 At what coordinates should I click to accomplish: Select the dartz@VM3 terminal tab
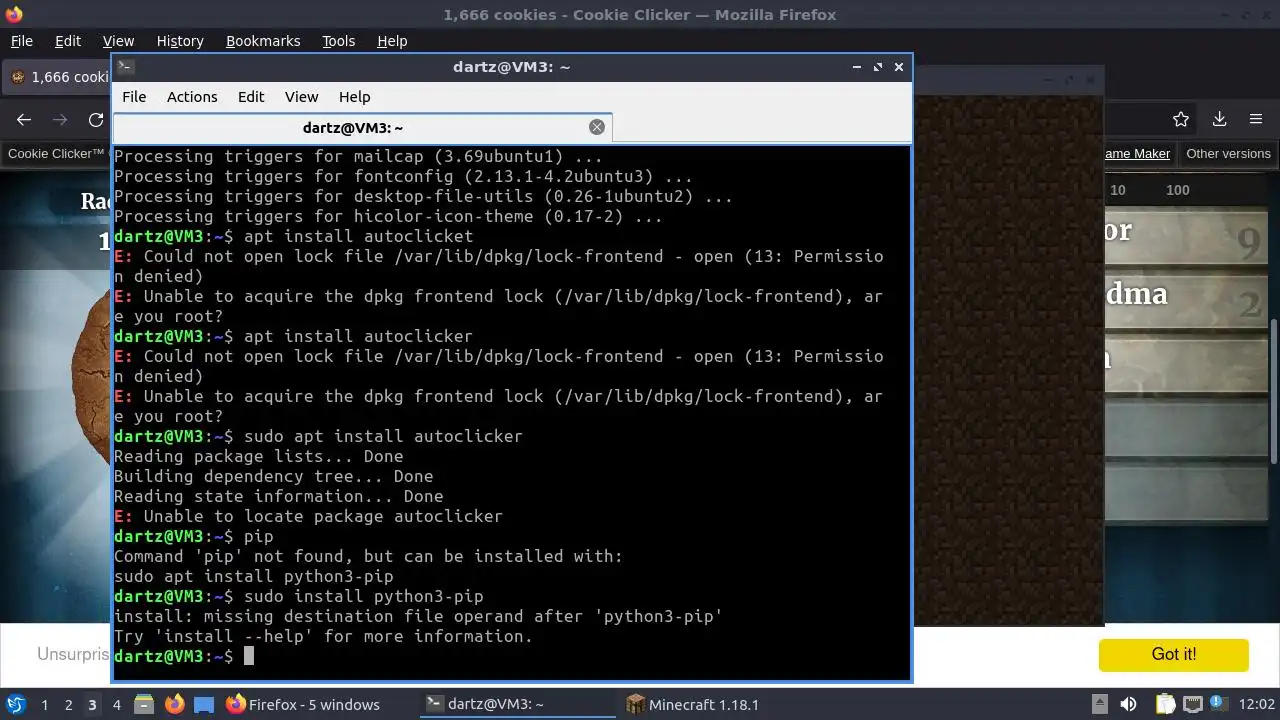[x=362, y=127]
